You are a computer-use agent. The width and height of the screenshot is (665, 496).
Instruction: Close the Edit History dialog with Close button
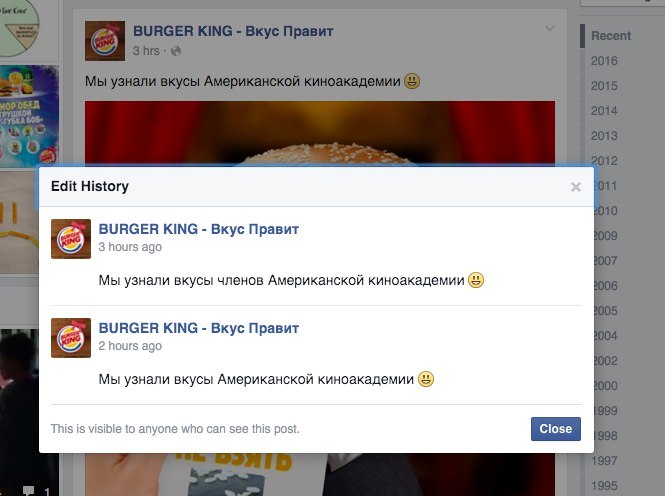(x=556, y=429)
